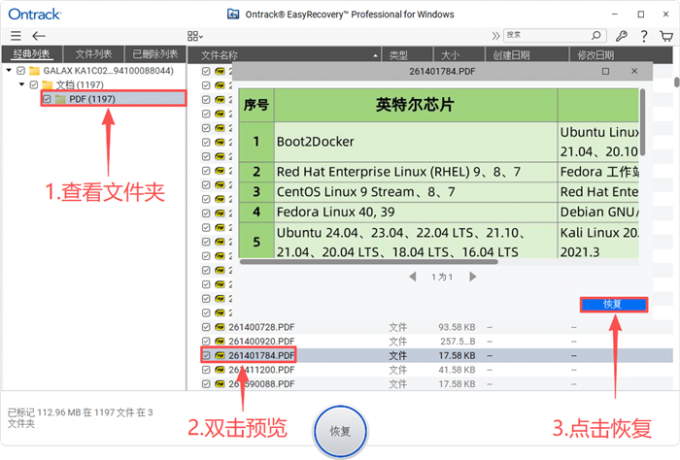Open the shopping cart icon

(x=666, y=36)
